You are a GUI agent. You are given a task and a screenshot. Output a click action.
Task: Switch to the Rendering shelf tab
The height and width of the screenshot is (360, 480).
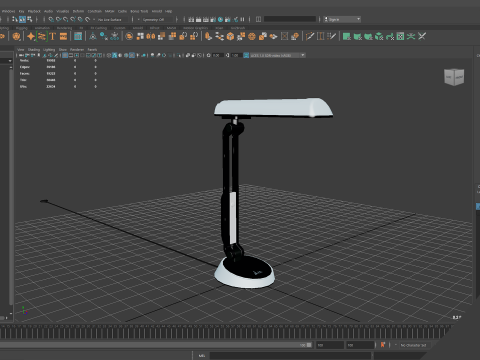[x=64, y=28]
